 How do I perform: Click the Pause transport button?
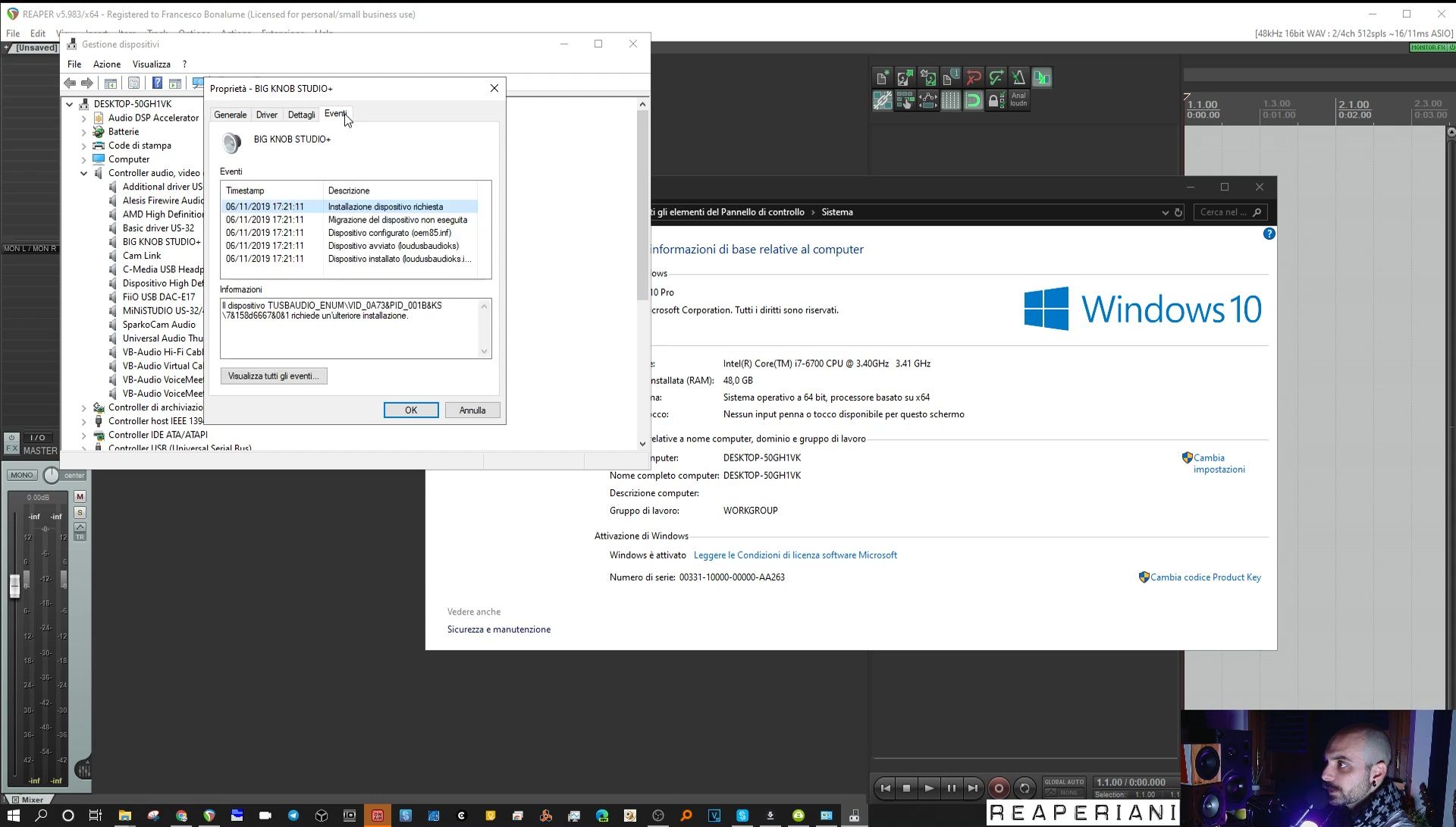coord(952,788)
